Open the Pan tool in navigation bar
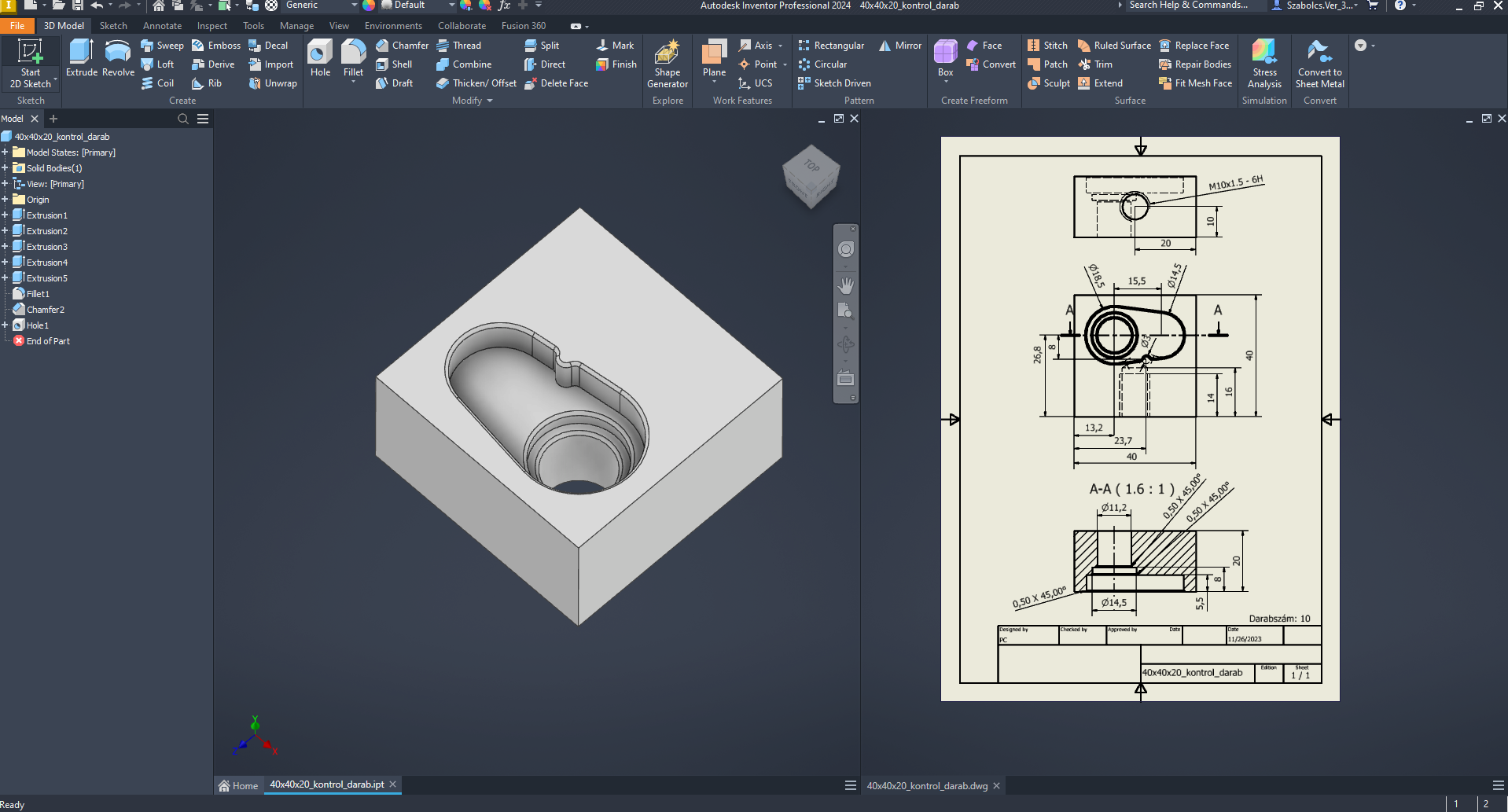 846,285
